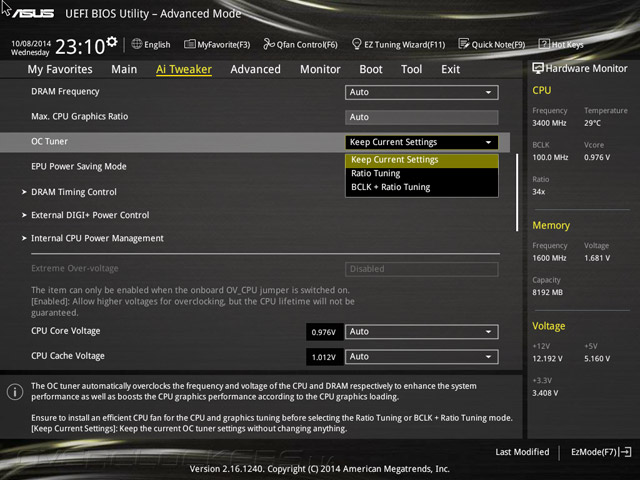The image size is (640, 480).
Task: Click the DRAM Frequency dropdown arrow
Action: coord(488,92)
